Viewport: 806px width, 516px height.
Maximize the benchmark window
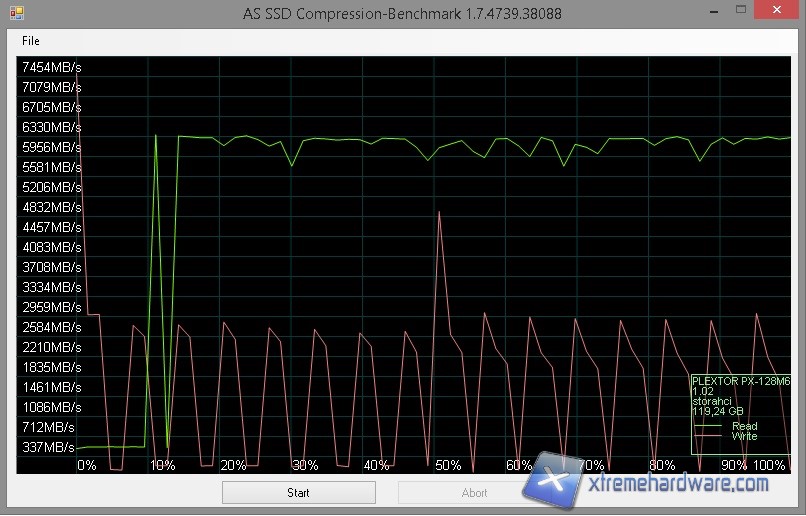(741, 12)
